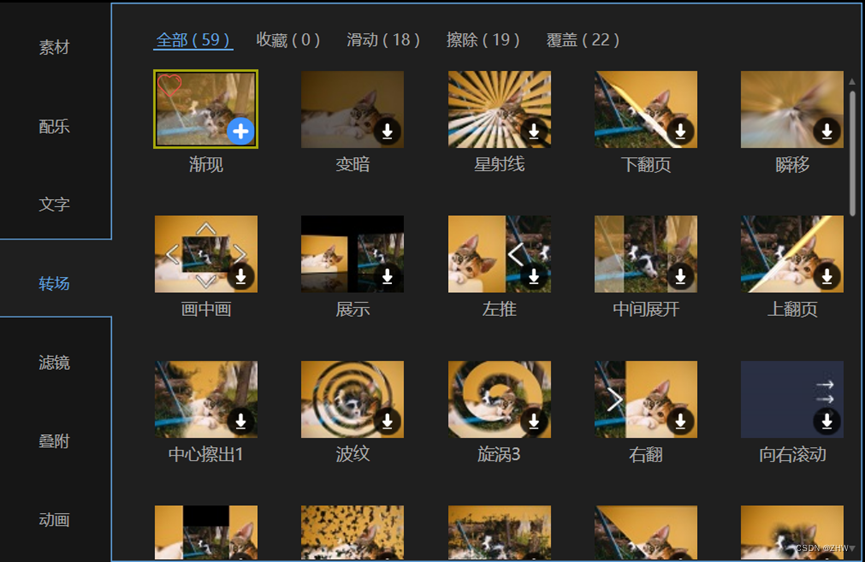Download the 左推 transition
865x562 pixels.
[x=534, y=276]
